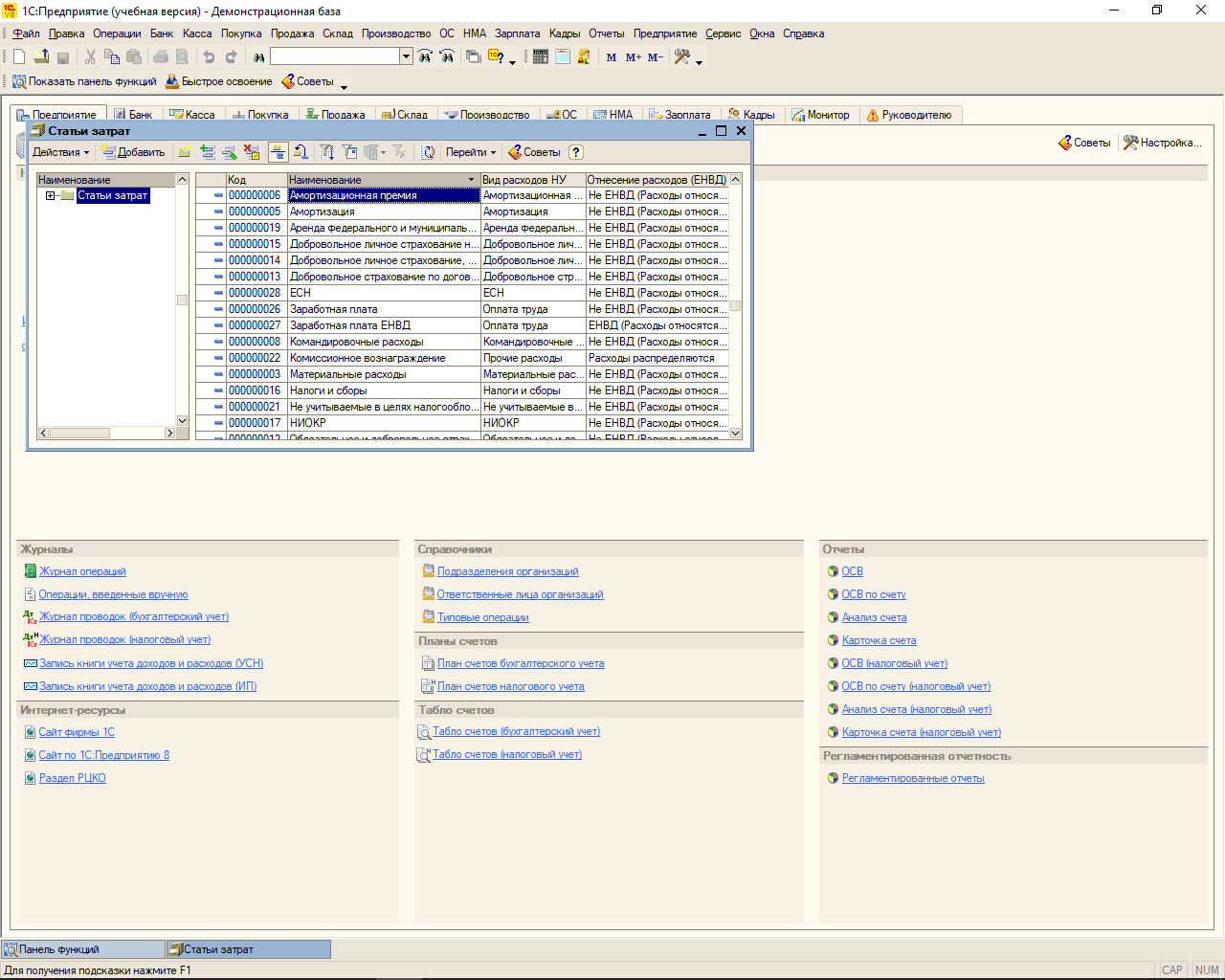Open Регламентированные отчеты link
Image resolution: width=1225 pixels, height=980 pixels.
point(913,778)
